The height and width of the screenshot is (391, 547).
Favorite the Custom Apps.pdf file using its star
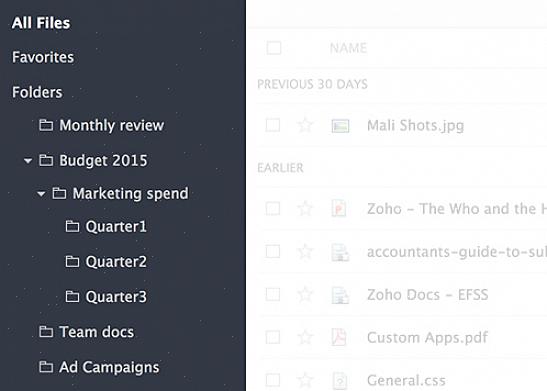(305, 337)
